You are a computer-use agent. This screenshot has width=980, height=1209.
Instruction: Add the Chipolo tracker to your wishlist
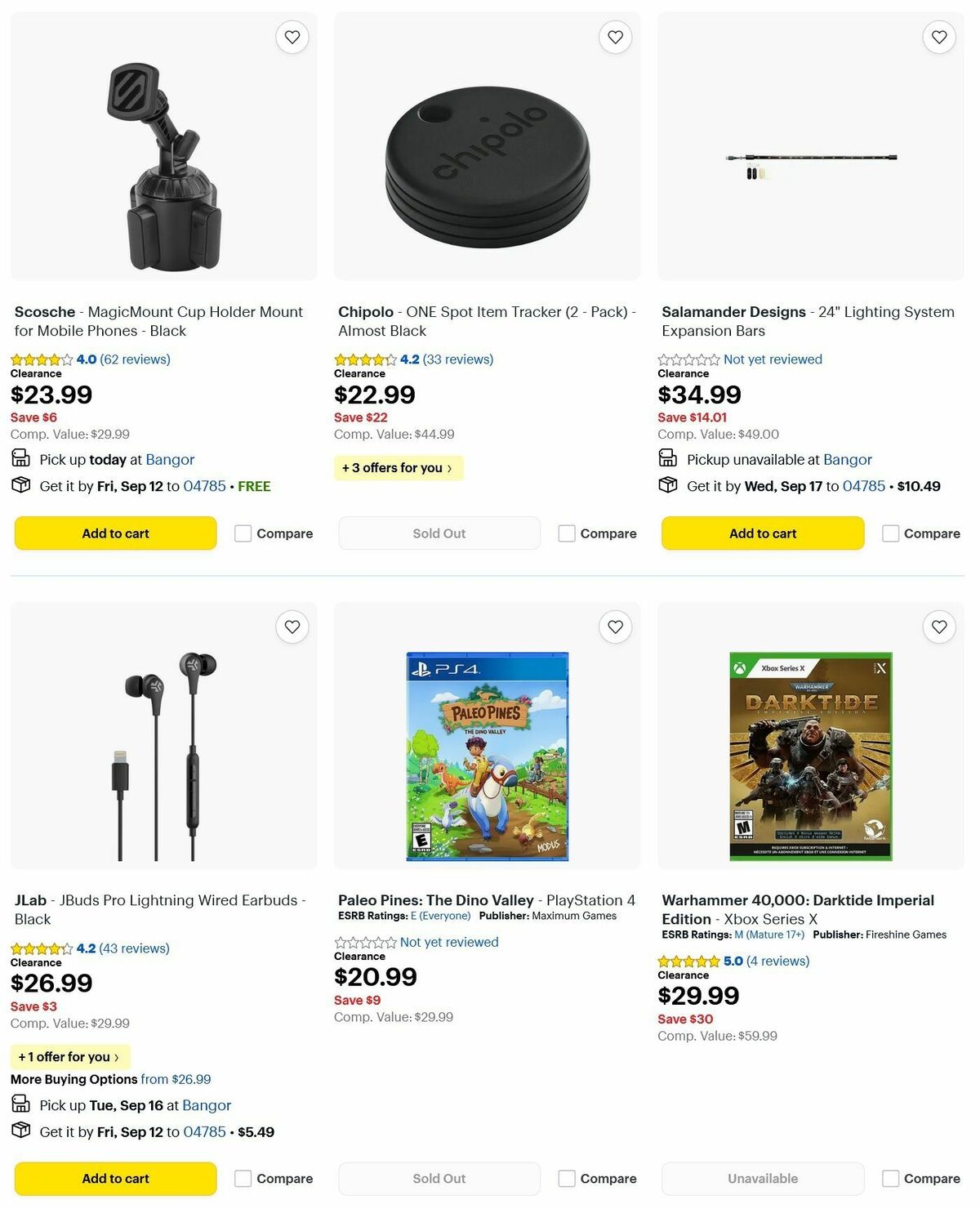(x=615, y=37)
